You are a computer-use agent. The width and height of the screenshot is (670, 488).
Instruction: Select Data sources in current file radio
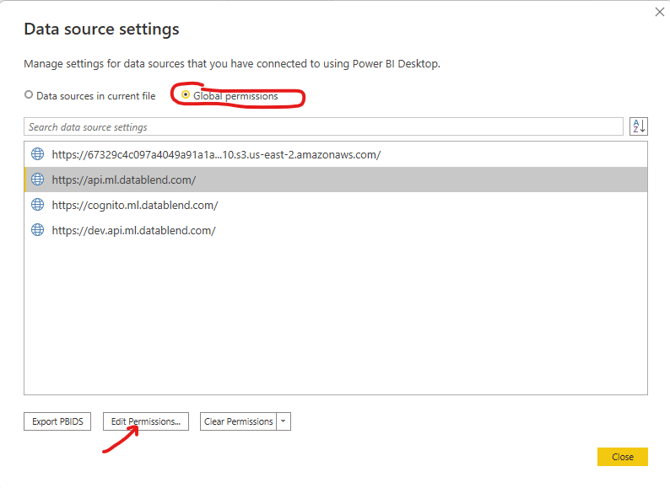click(x=29, y=95)
